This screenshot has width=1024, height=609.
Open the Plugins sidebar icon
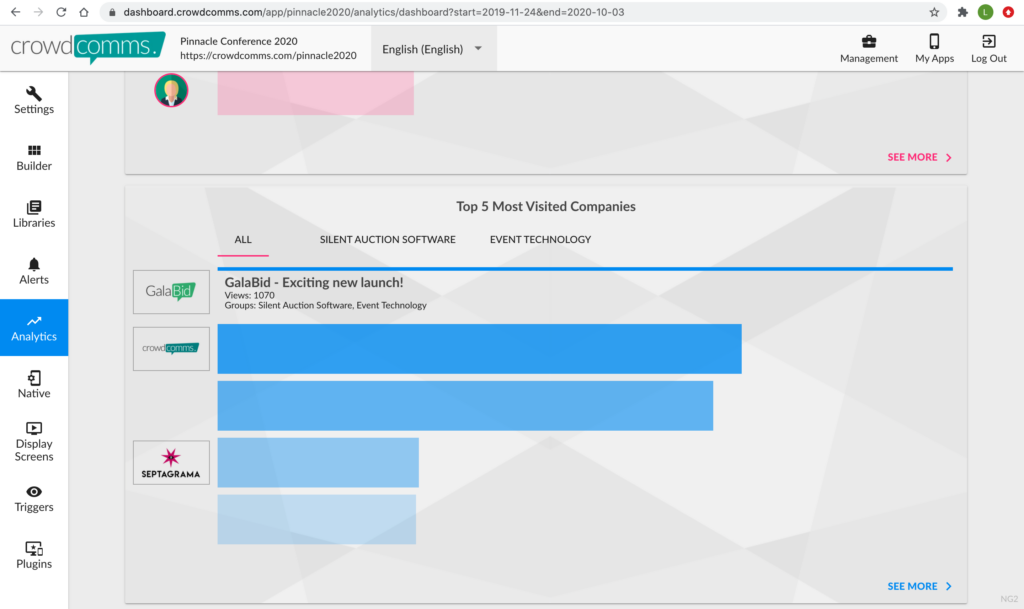coord(34,549)
